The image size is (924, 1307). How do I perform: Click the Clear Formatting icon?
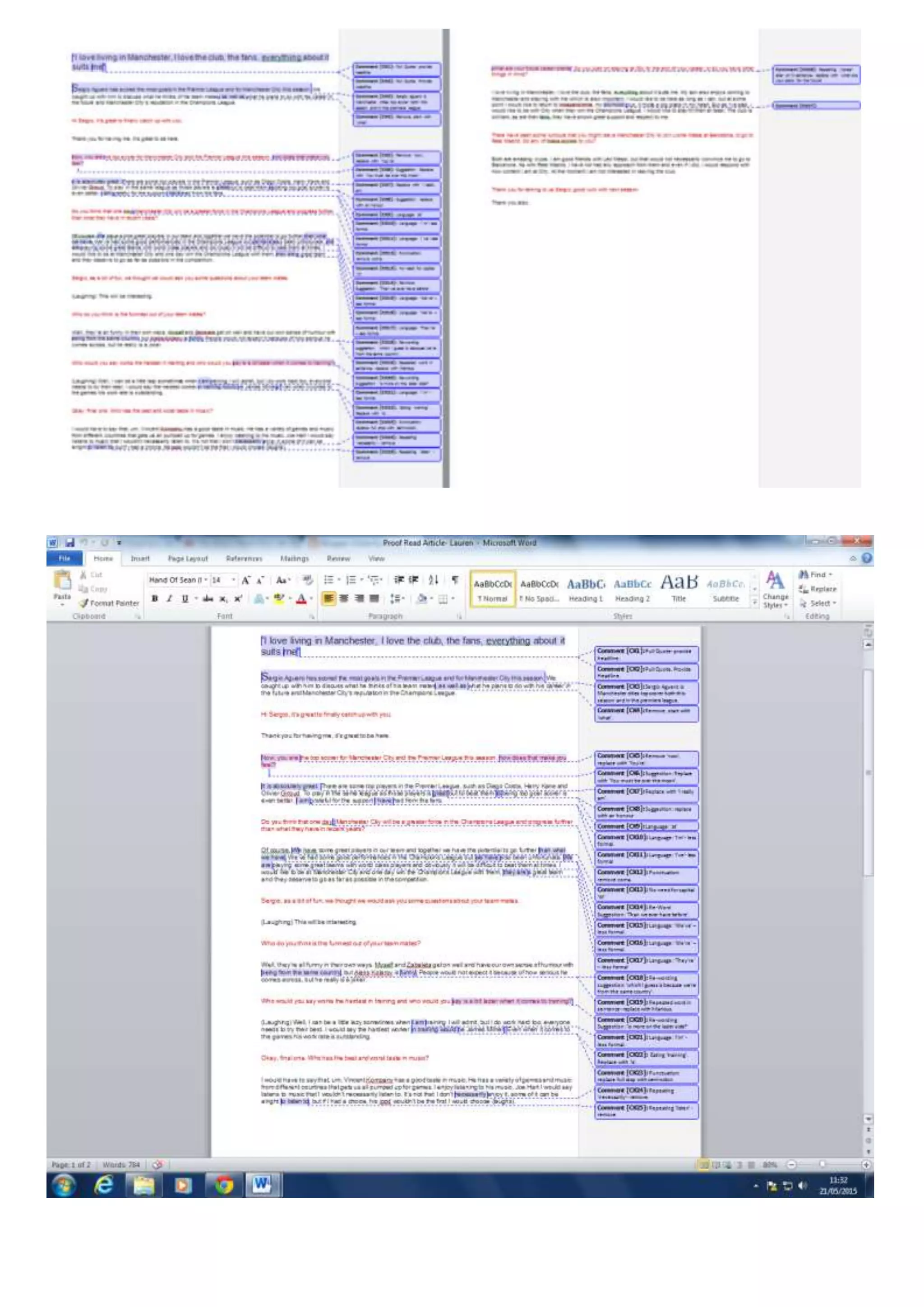(308, 580)
